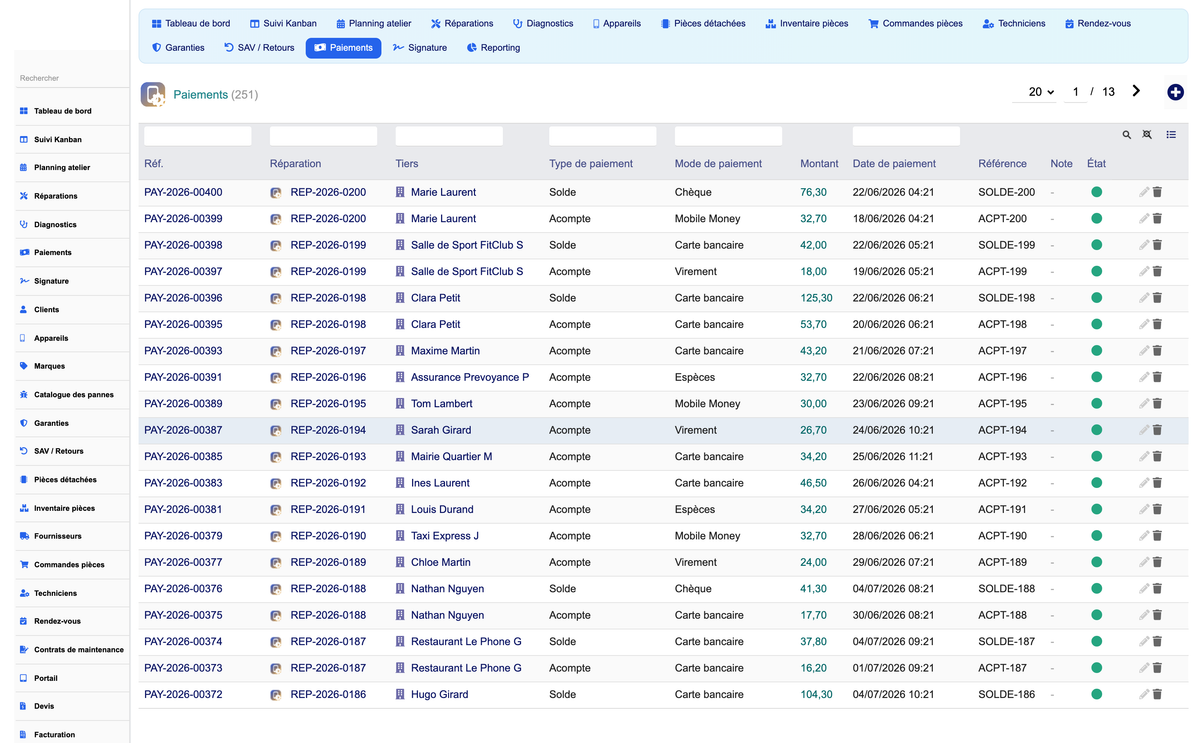Viewport: 1200px width, 743px height.
Task: Open the page size dropdown showing 20
Action: coord(1041,92)
